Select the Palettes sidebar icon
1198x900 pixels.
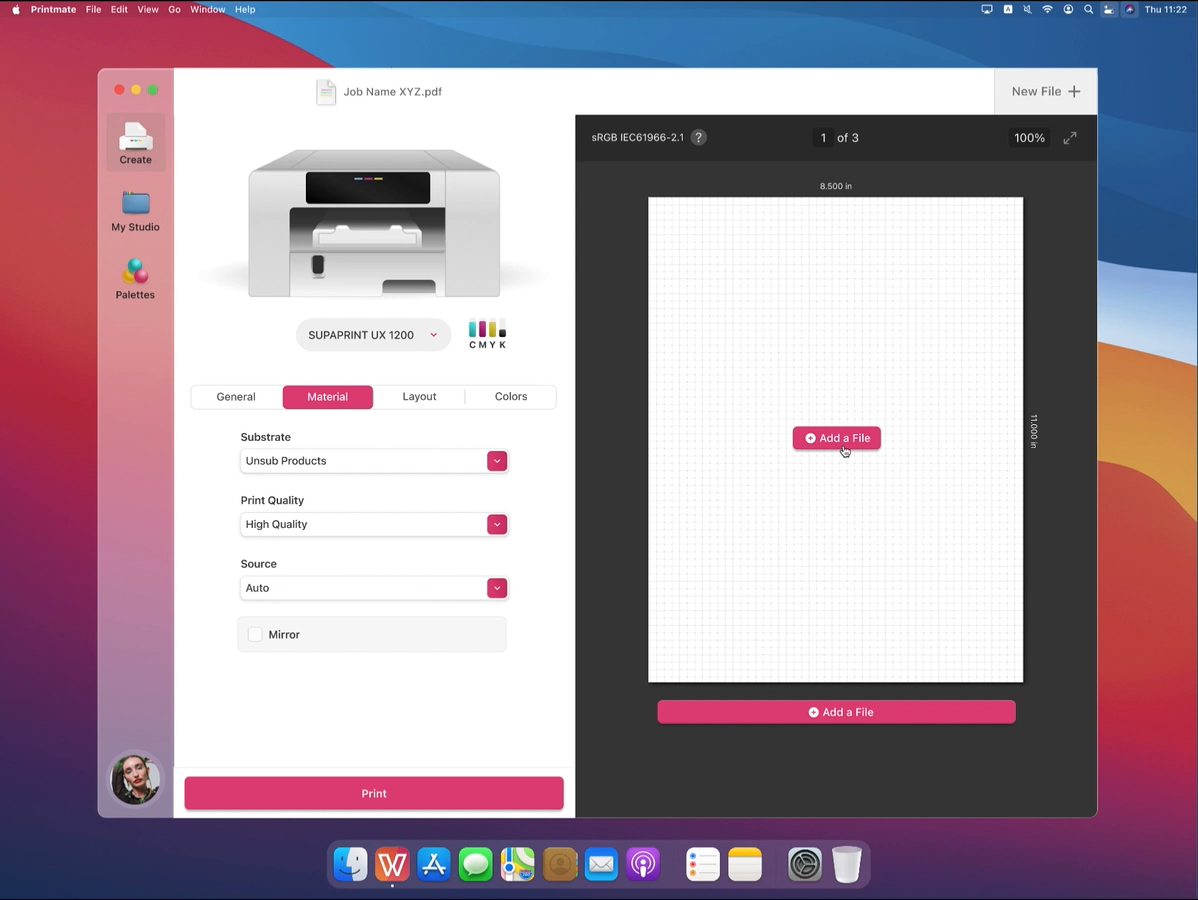coord(135,277)
